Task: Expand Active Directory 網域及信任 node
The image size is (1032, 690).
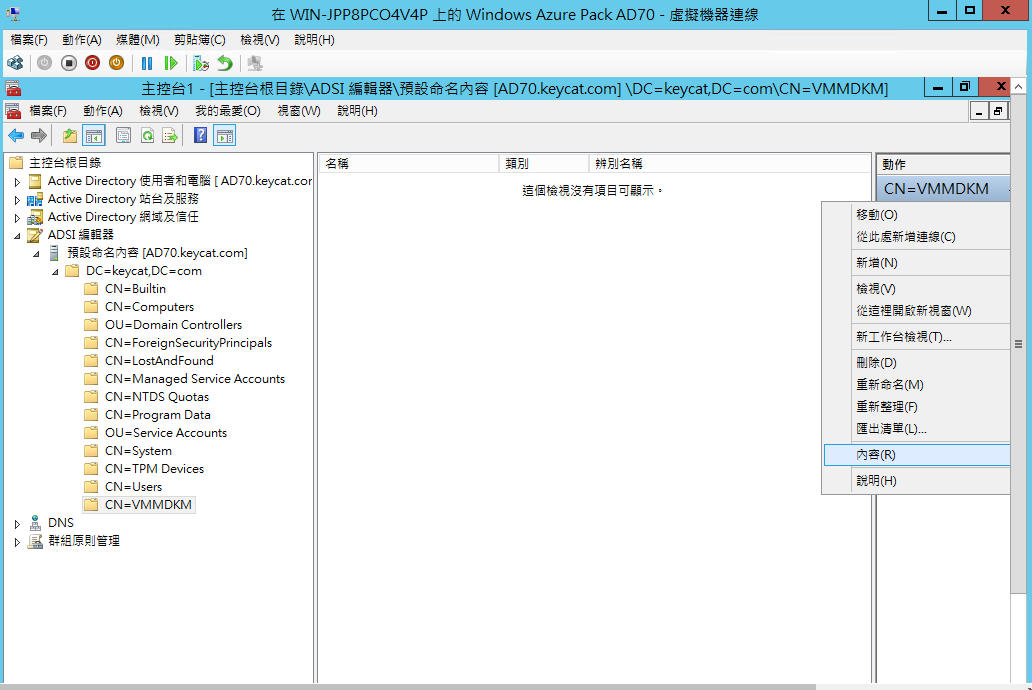Action: pyautogui.click(x=17, y=217)
